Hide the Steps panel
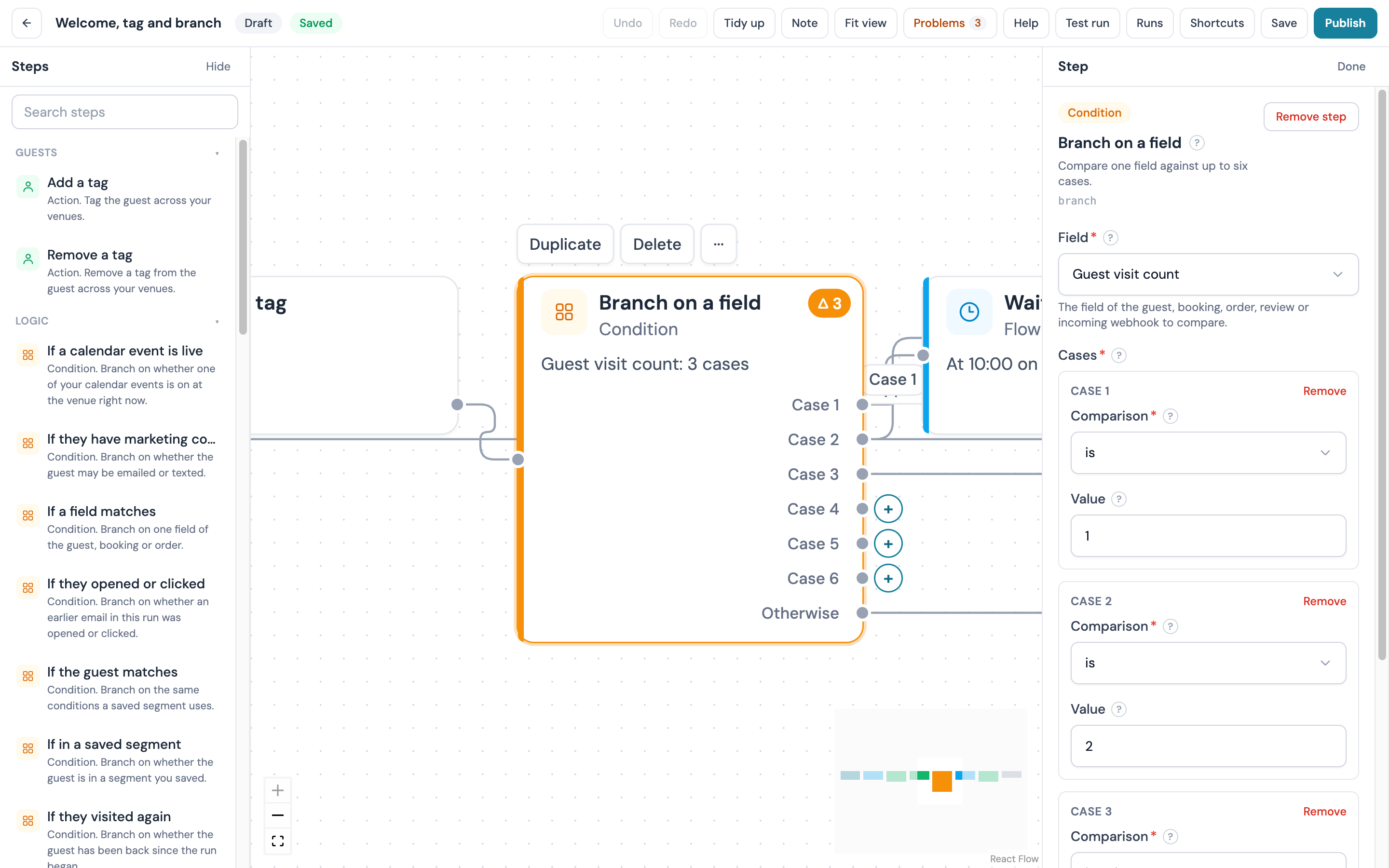1389x868 pixels. (x=218, y=67)
